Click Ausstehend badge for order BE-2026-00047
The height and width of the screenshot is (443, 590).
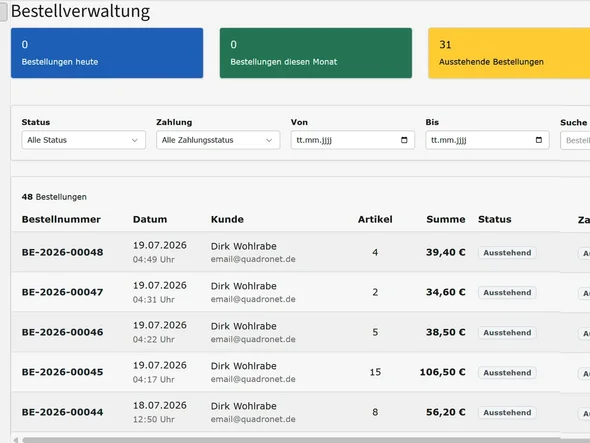507,292
